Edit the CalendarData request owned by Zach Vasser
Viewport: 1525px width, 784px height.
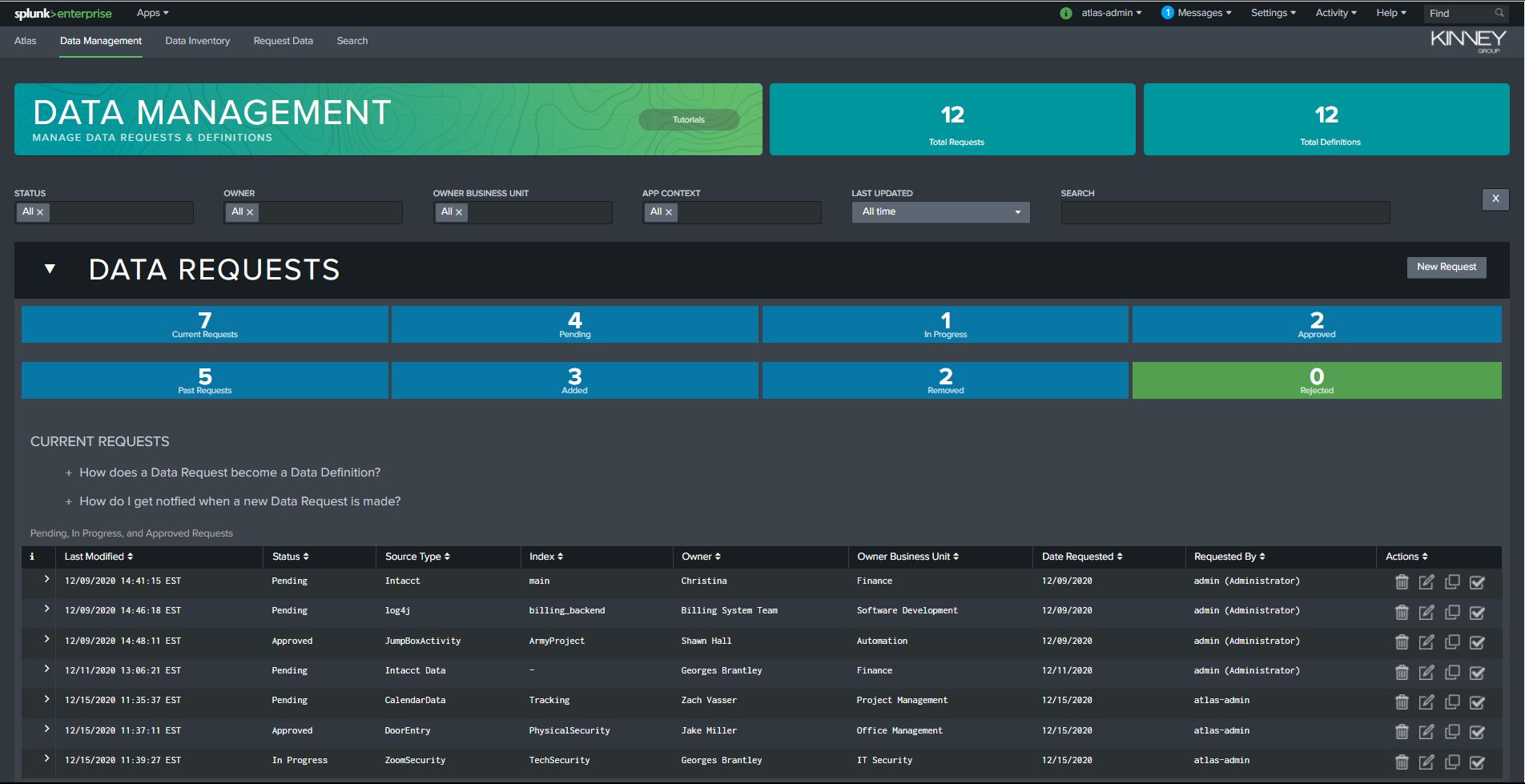click(1426, 701)
